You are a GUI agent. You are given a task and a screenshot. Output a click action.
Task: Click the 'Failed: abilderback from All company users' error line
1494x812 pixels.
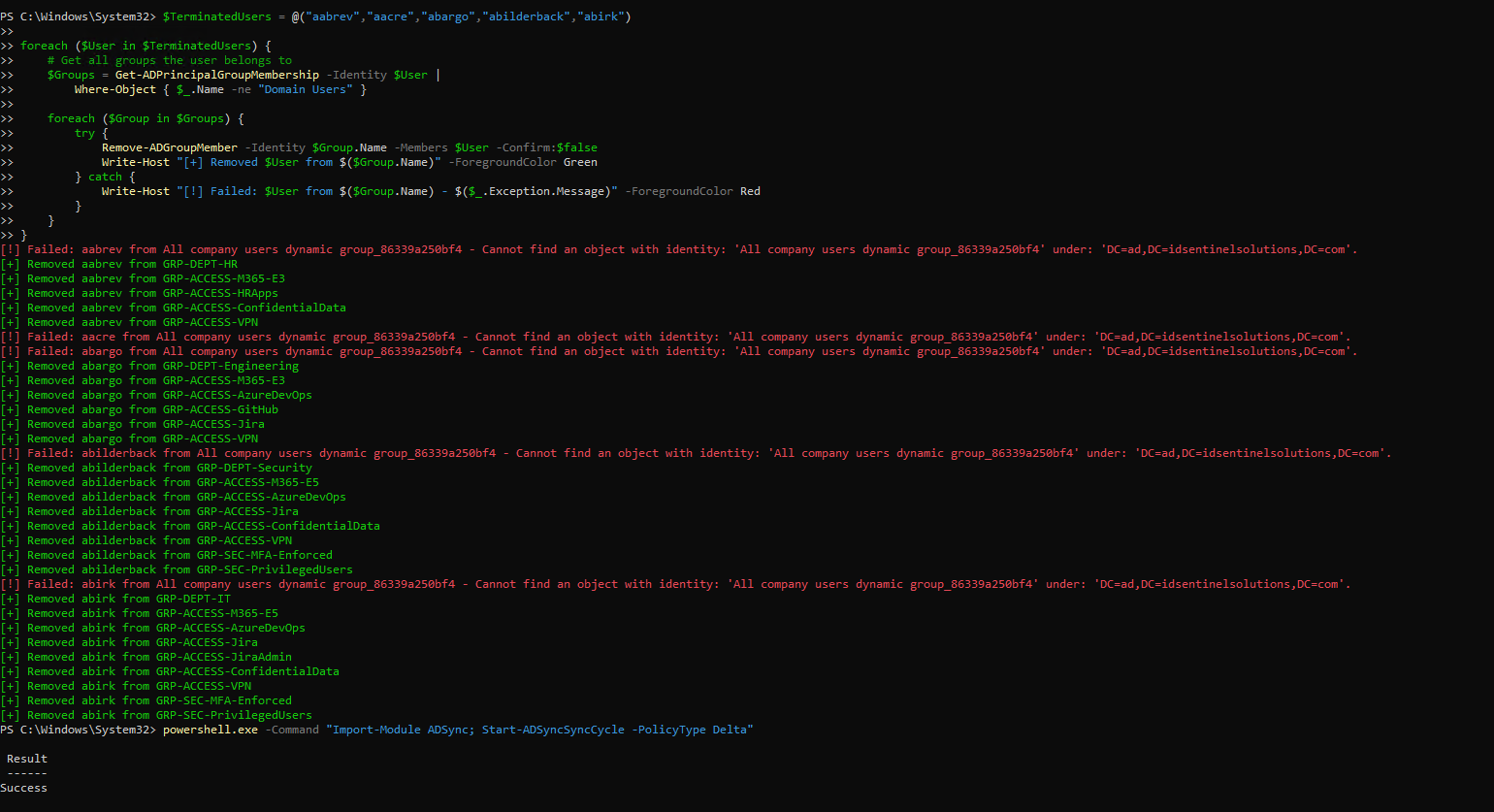coord(696,453)
